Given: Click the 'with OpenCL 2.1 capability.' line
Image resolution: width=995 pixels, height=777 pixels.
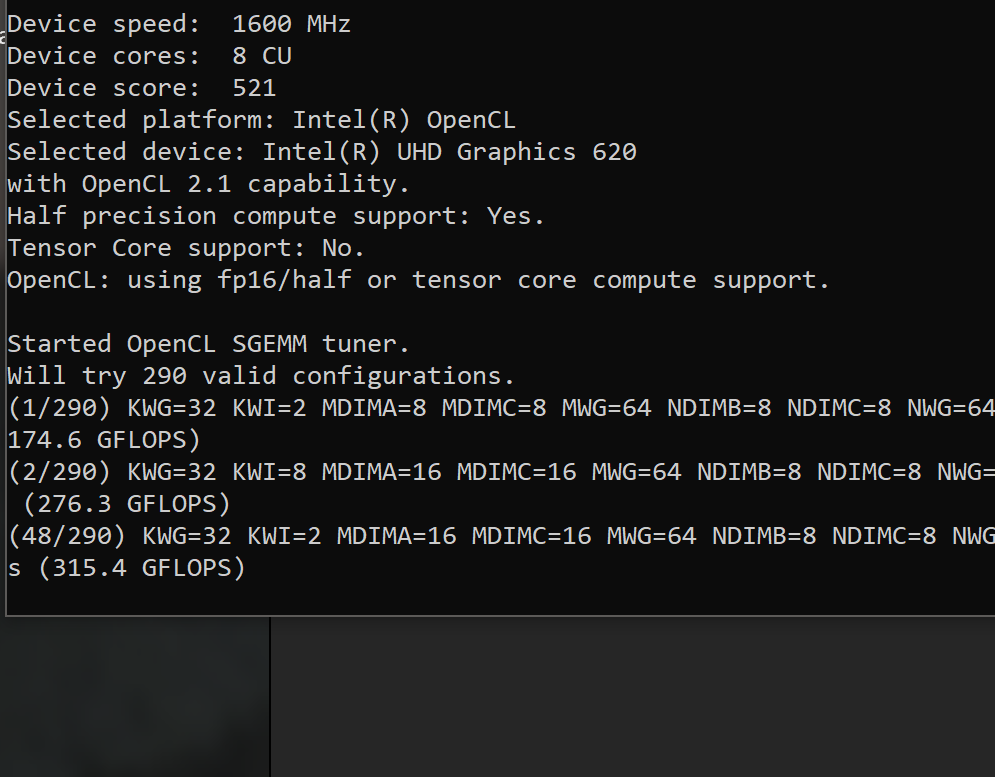Looking at the screenshot, I should (x=208, y=184).
